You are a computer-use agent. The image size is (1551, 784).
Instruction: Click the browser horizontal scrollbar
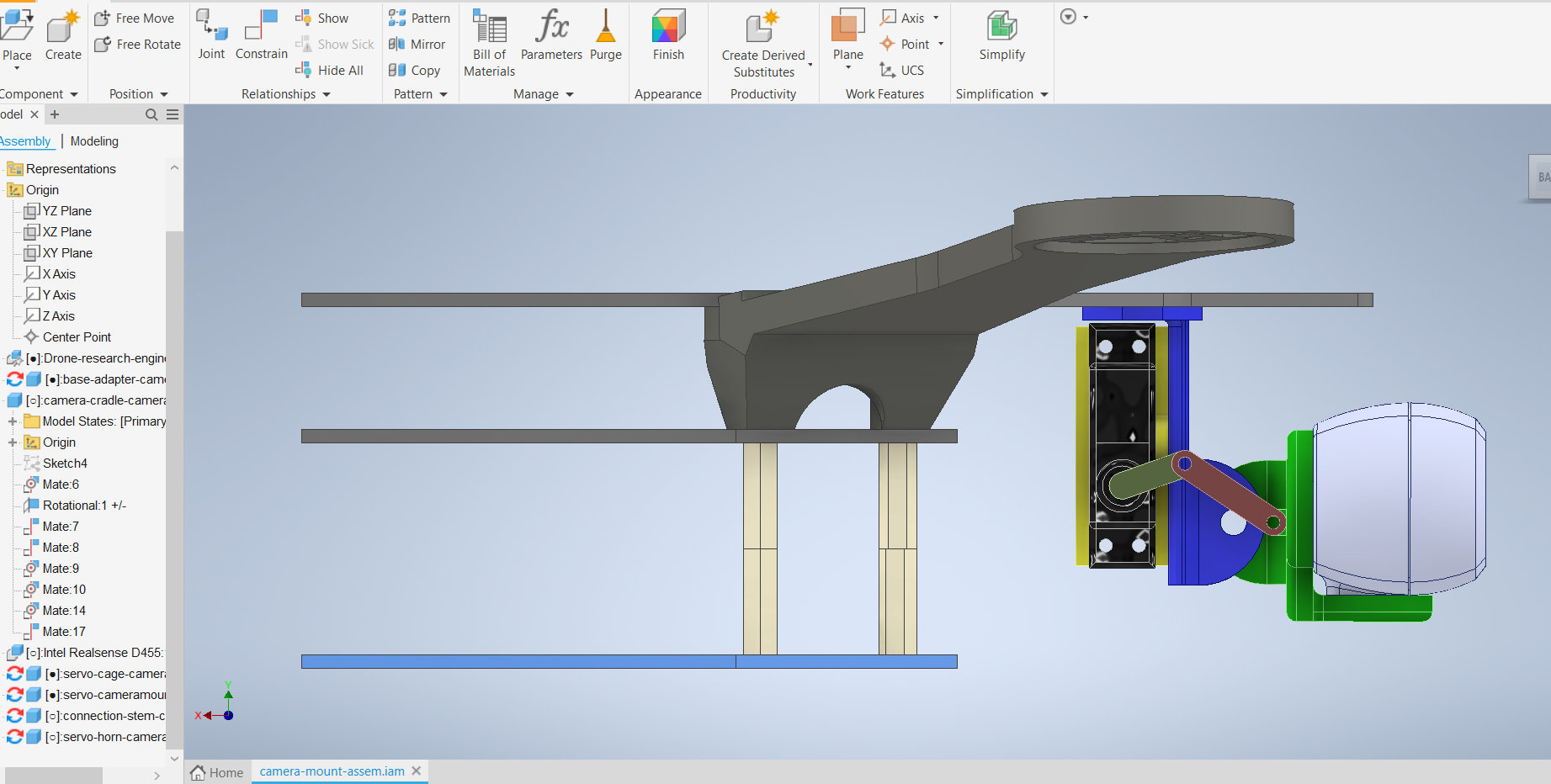53,775
